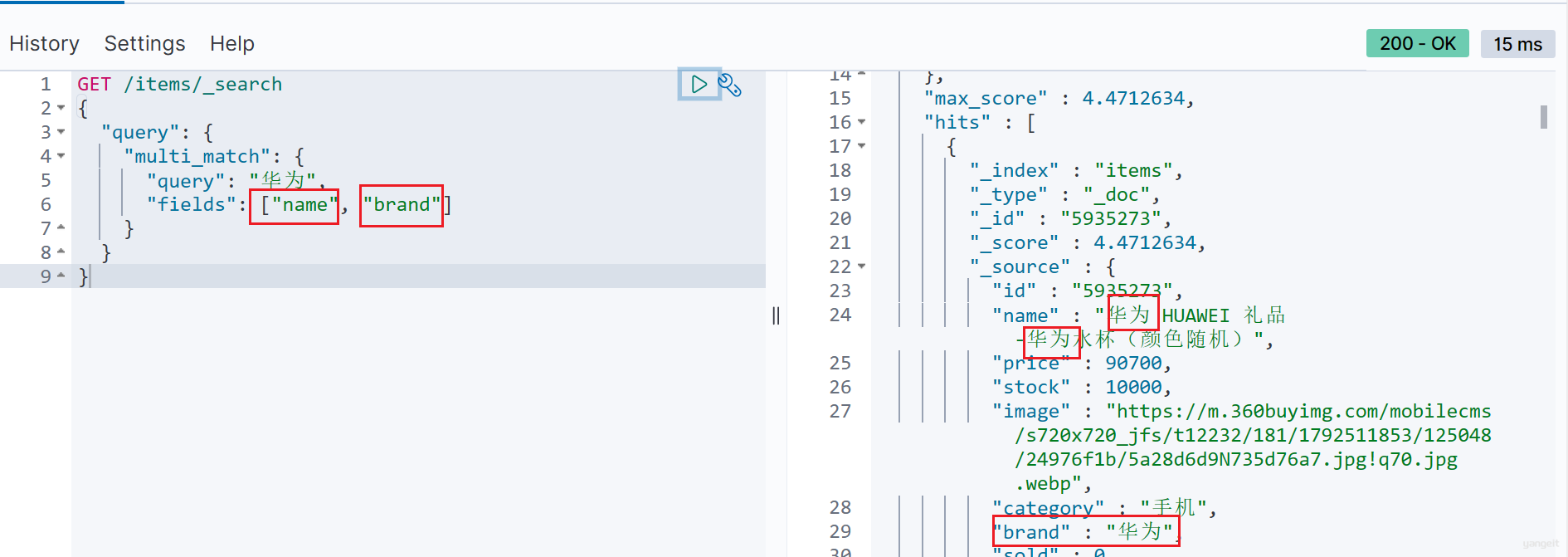Click the "price" : 90700 line

(1082, 363)
